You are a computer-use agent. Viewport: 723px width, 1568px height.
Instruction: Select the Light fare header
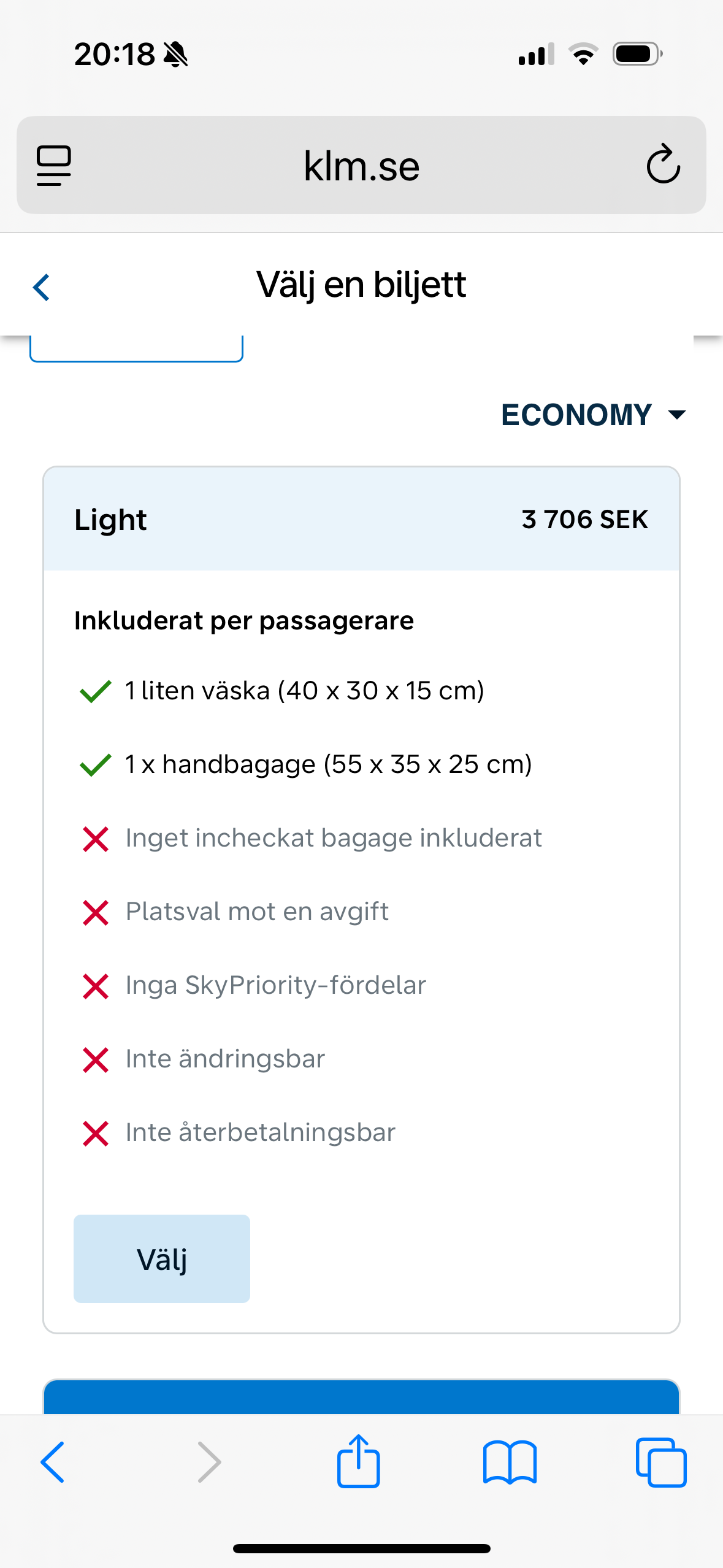(110, 520)
